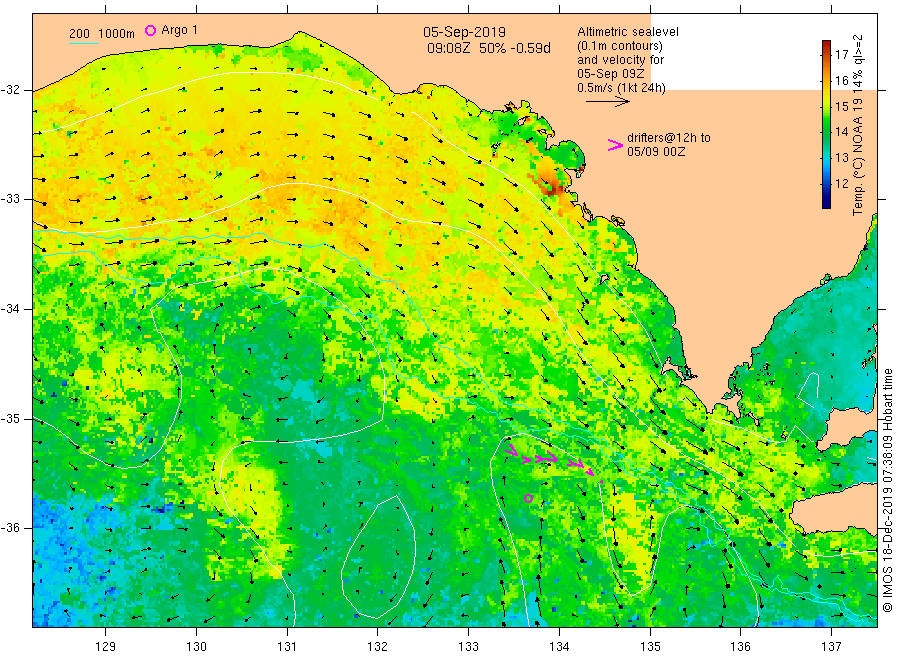Click the magenta Argo 1 legend circle
Screen dimensions: 900x660
(x=150, y=30)
